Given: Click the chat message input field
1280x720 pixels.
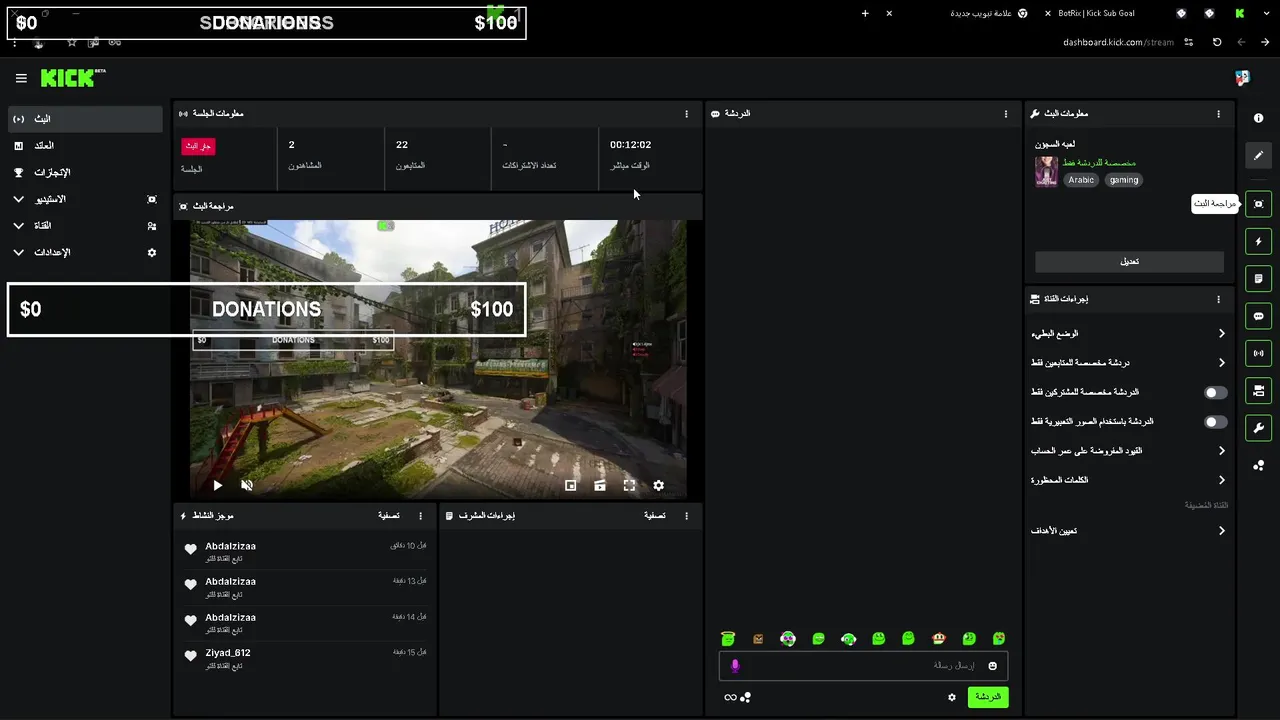Looking at the screenshot, I should (863, 666).
